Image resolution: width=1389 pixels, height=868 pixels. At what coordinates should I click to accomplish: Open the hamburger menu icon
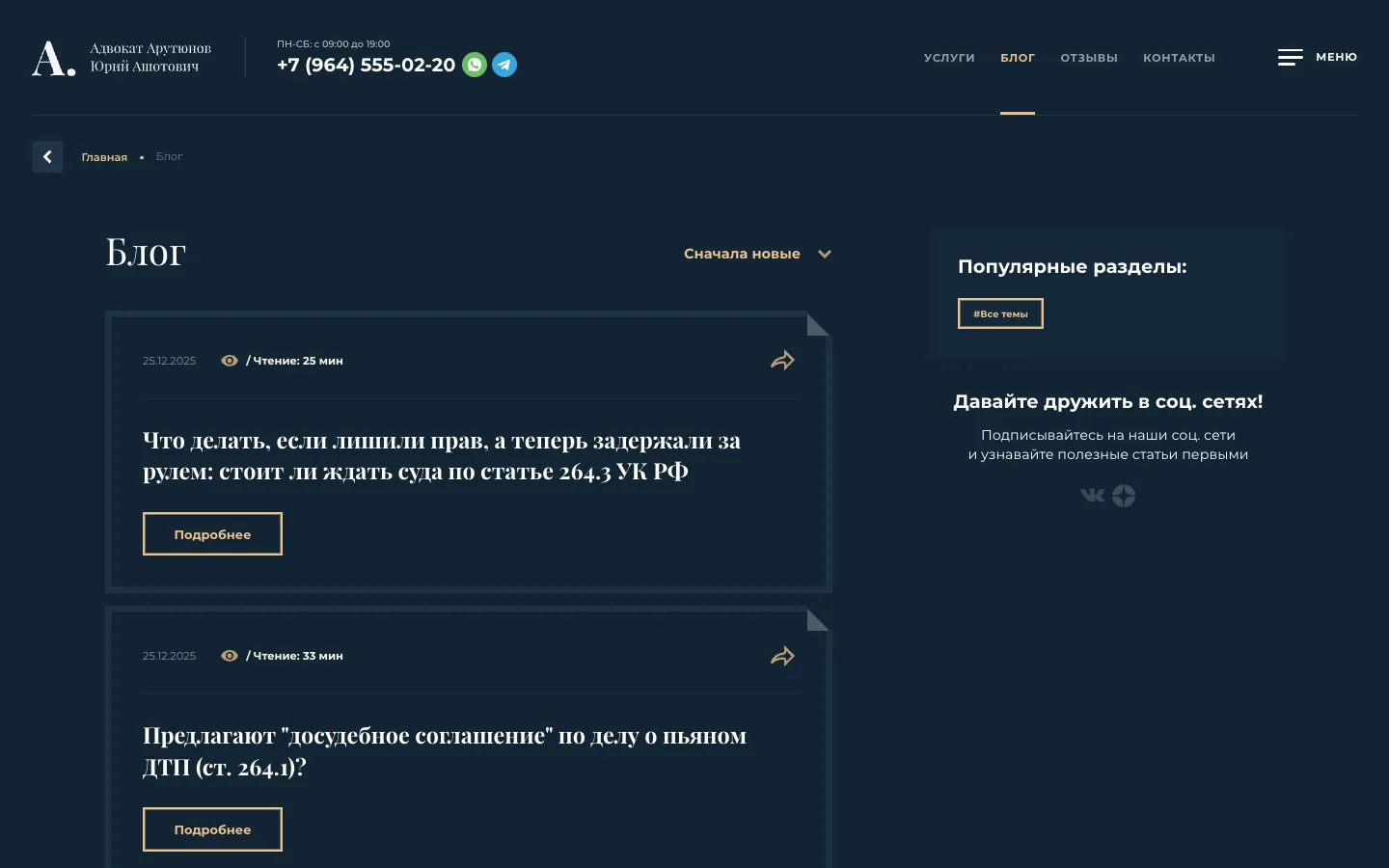point(1291,58)
